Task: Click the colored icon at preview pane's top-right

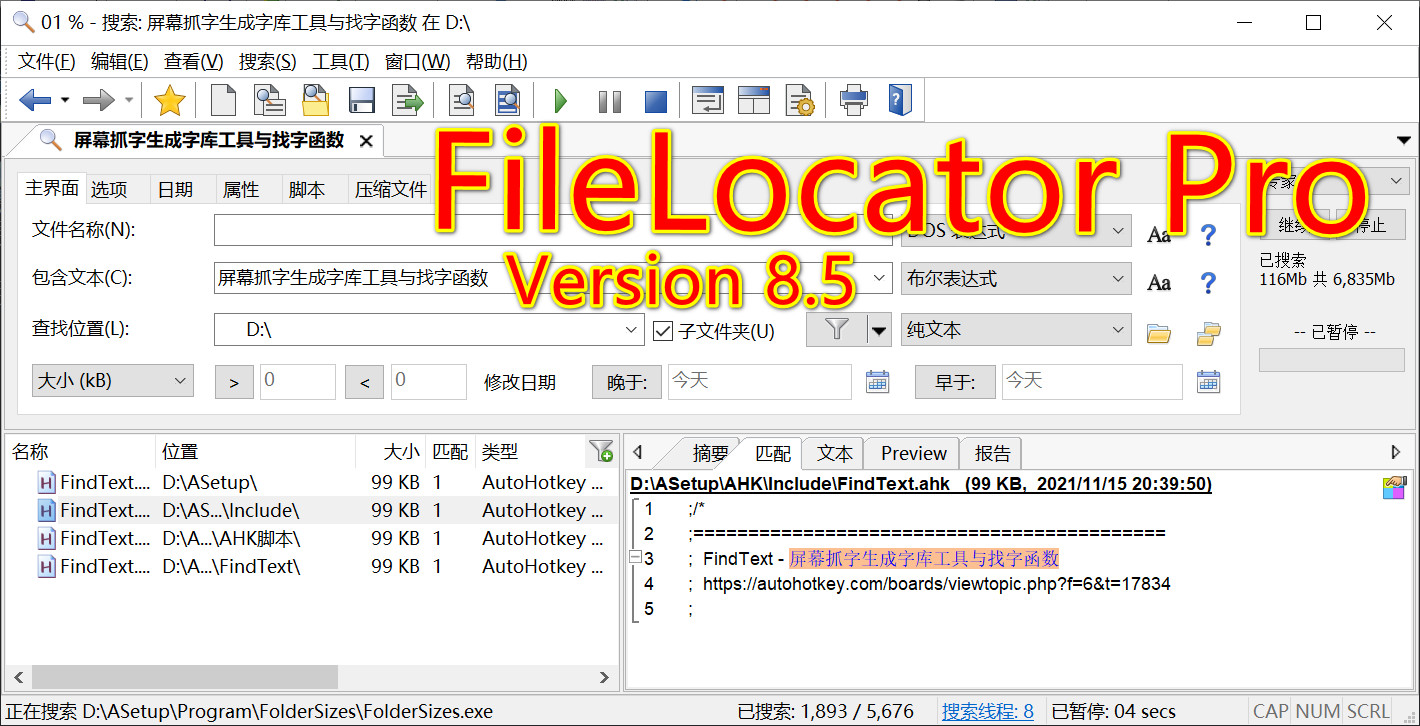Action: (x=1394, y=487)
